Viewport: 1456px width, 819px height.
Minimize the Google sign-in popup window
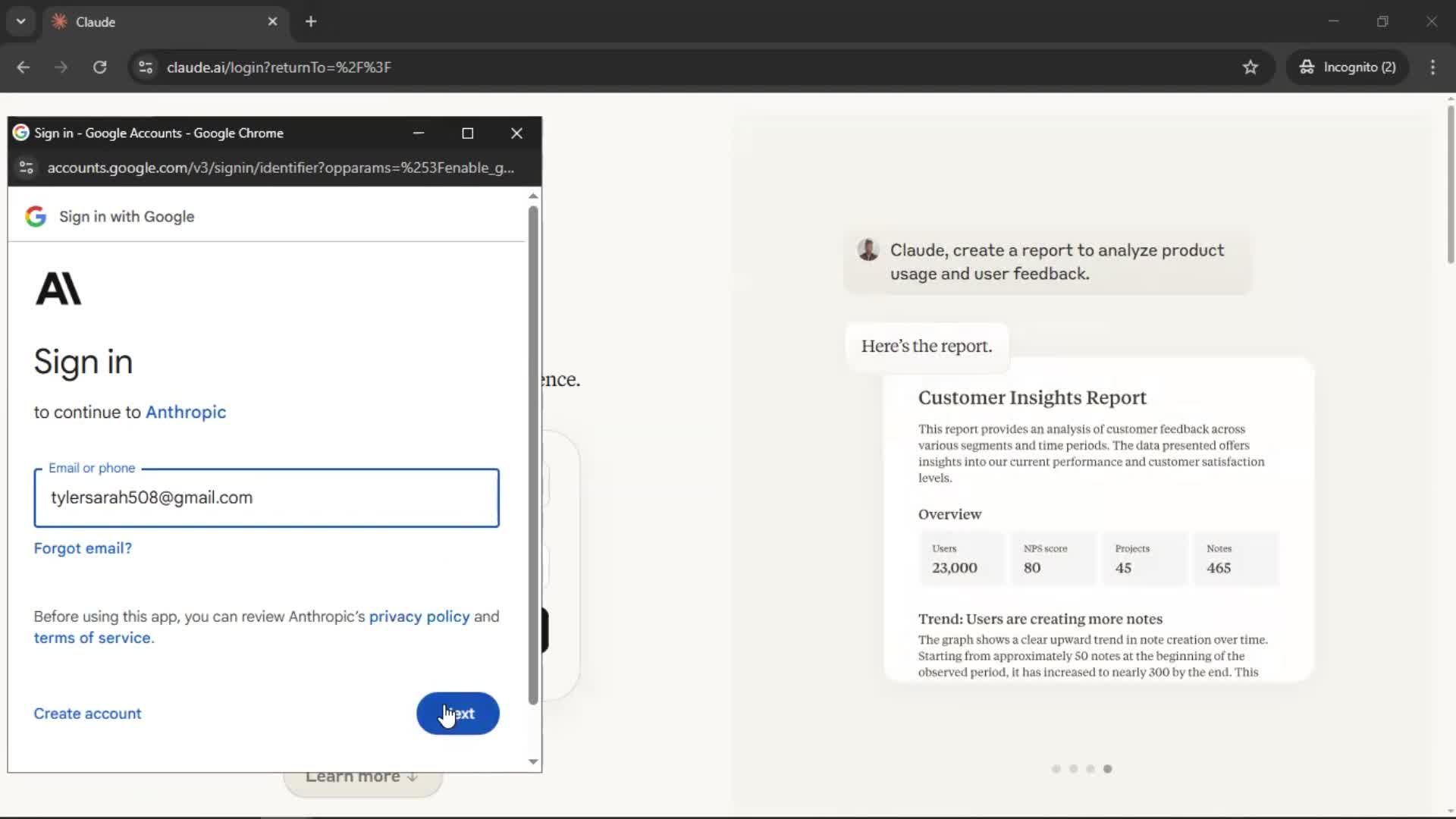[419, 133]
